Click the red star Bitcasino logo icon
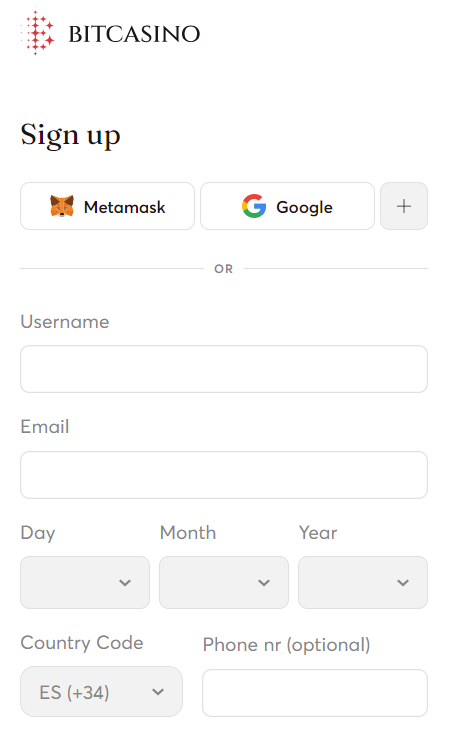This screenshot has width=451, height=748. coord(38,33)
